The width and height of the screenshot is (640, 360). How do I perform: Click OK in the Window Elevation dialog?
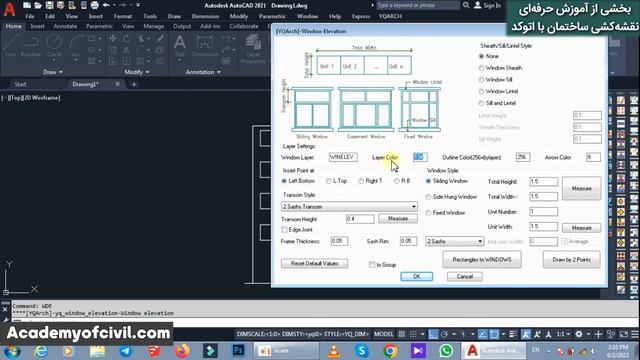(x=416, y=276)
